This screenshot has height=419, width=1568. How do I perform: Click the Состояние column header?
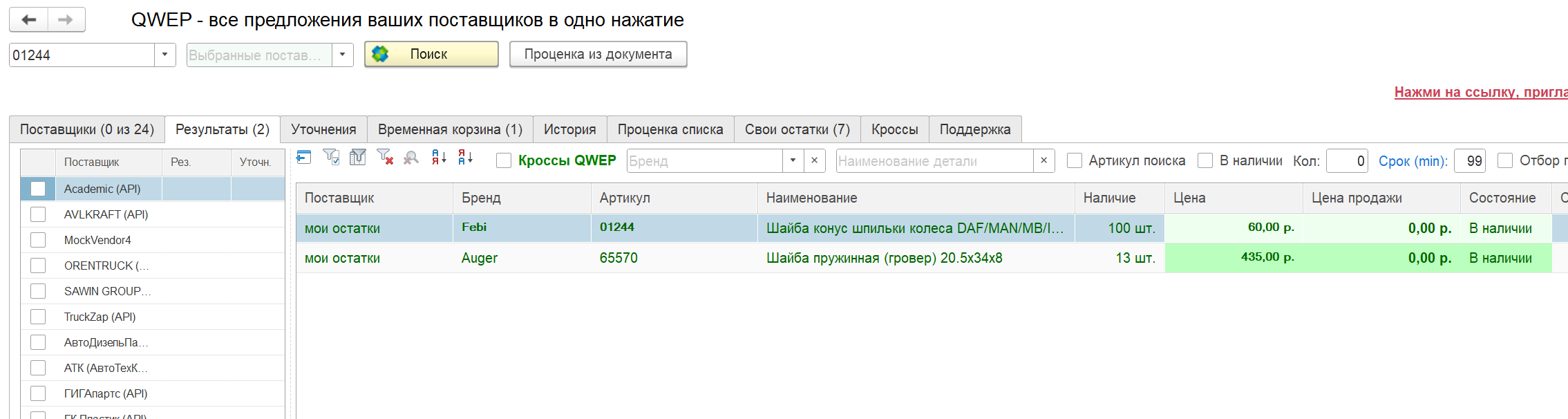(1506, 198)
